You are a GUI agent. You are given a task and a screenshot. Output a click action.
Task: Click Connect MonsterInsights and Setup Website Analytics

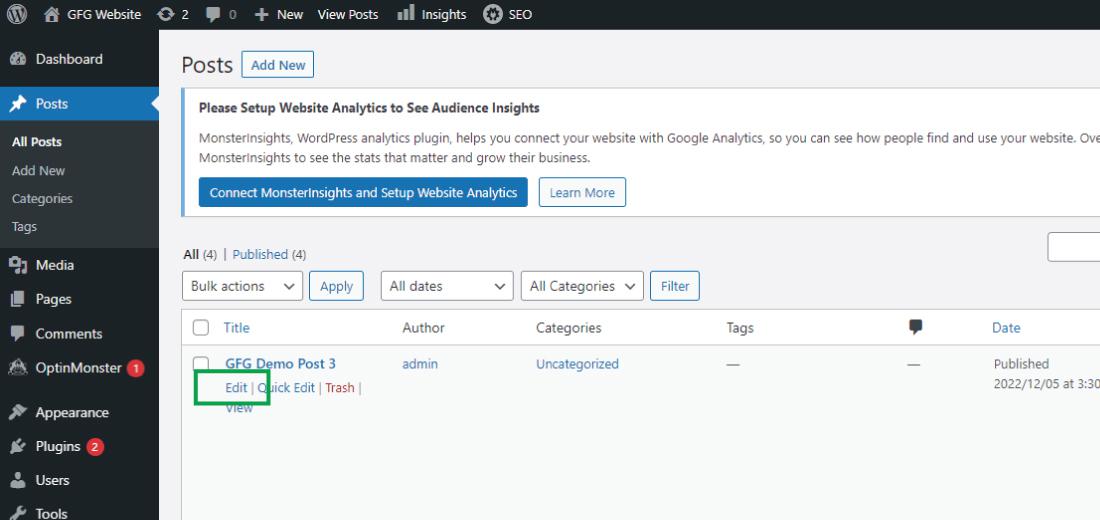(x=363, y=193)
